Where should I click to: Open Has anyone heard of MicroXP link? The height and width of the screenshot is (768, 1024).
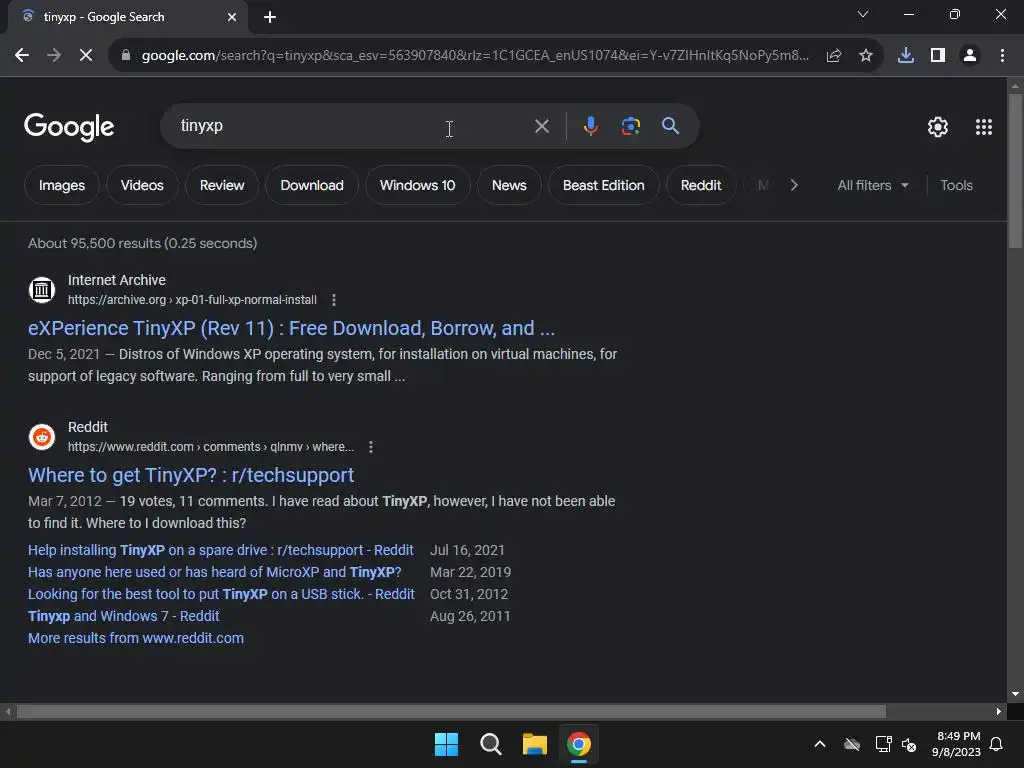[x=214, y=572]
